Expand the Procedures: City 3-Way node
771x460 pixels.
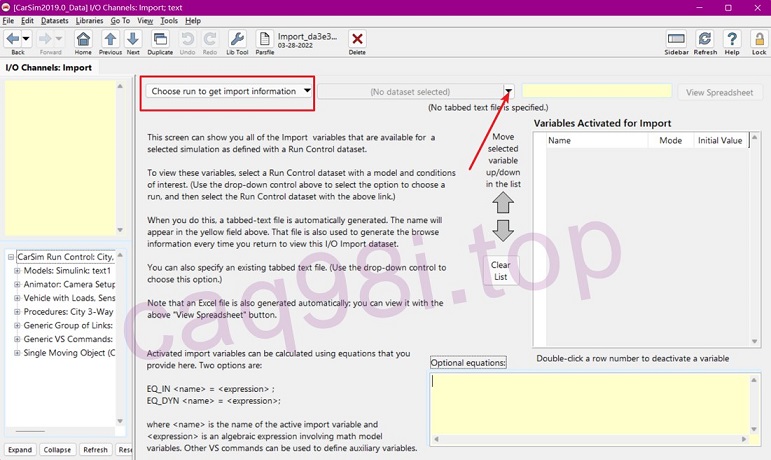[17, 312]
